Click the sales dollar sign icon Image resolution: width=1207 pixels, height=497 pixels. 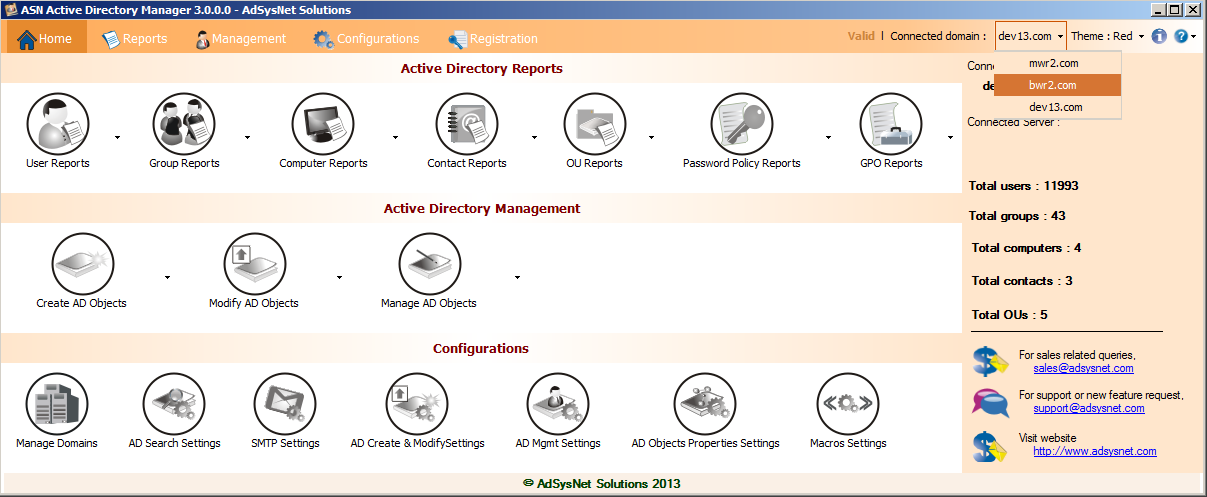click(991, 361)
